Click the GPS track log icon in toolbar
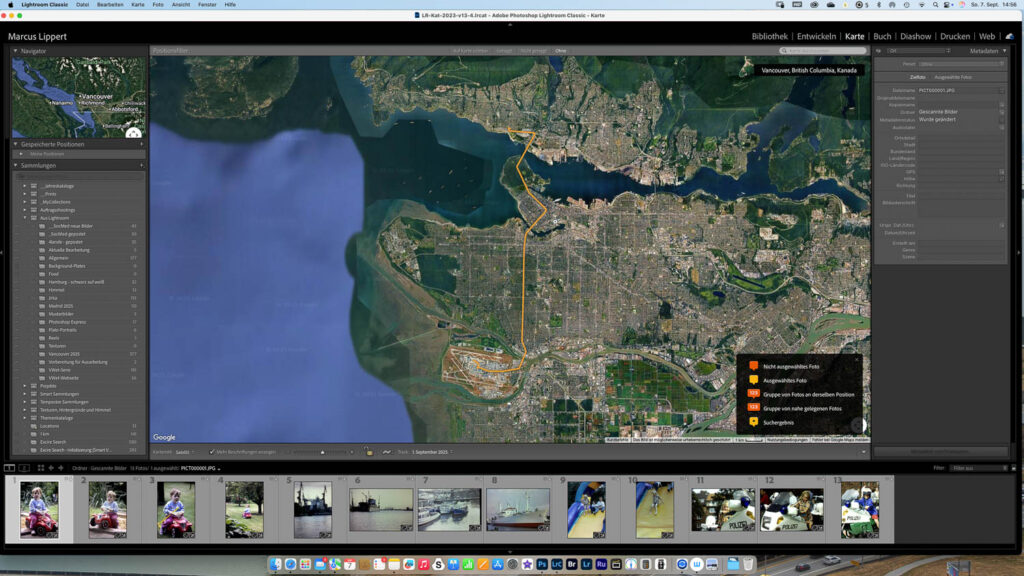The height and width of the screenshot is (576, 1024). pos(387,452)
